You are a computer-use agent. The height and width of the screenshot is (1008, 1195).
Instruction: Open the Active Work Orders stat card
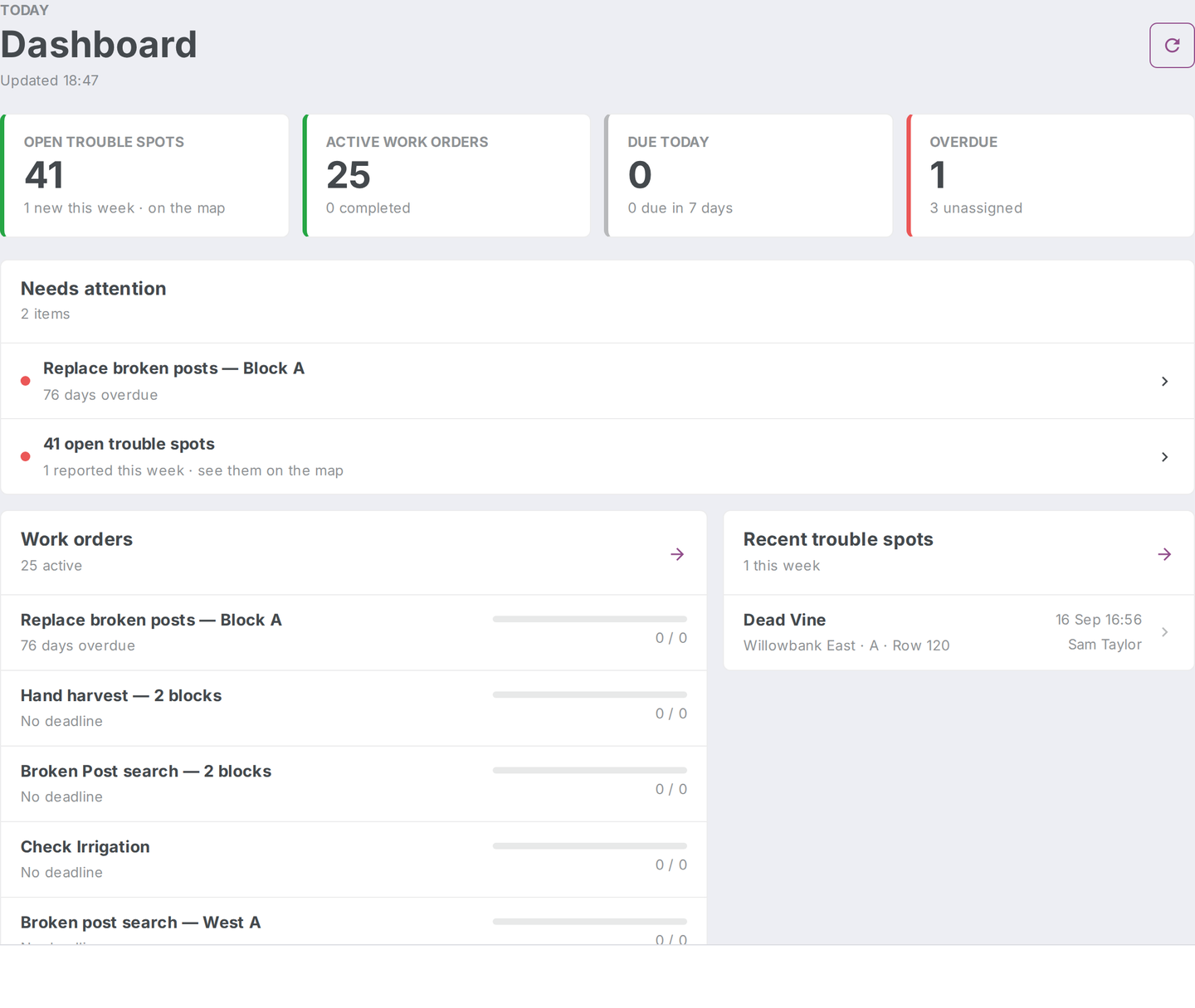pyautogui.click(x=446, y=175)
